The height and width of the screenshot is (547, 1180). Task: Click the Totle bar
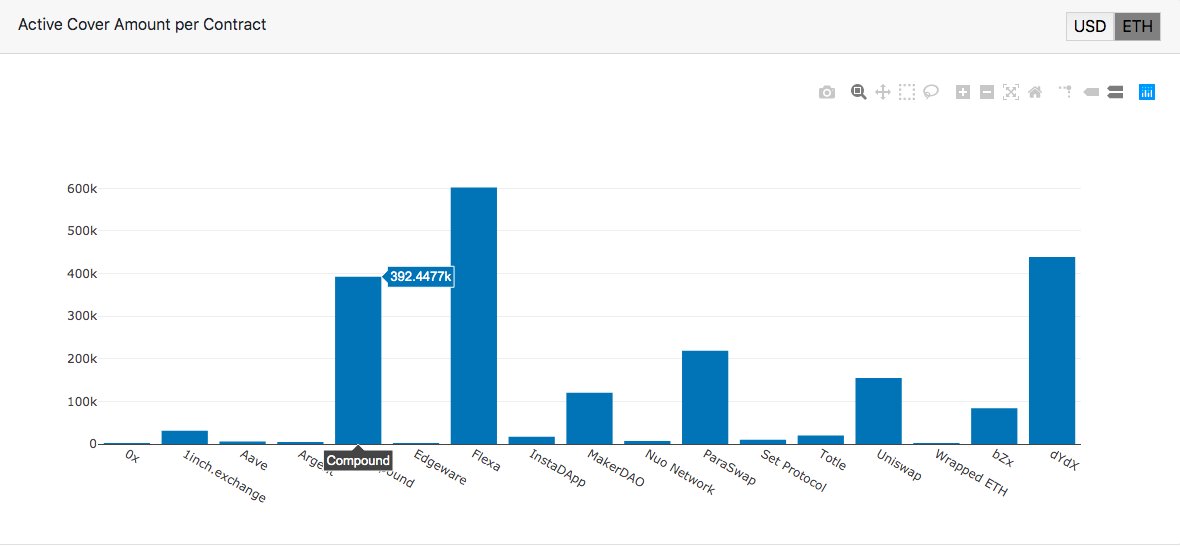point(820,439)
